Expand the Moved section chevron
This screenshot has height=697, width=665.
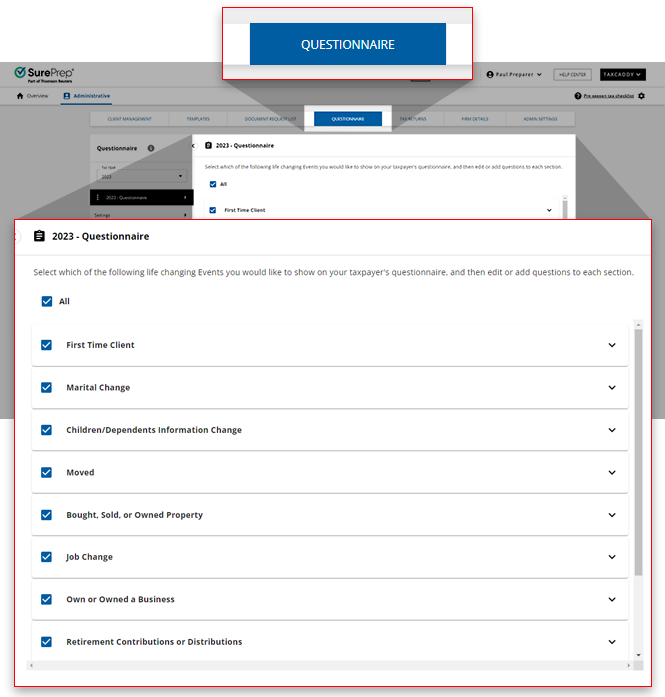[x=612, y=472]
